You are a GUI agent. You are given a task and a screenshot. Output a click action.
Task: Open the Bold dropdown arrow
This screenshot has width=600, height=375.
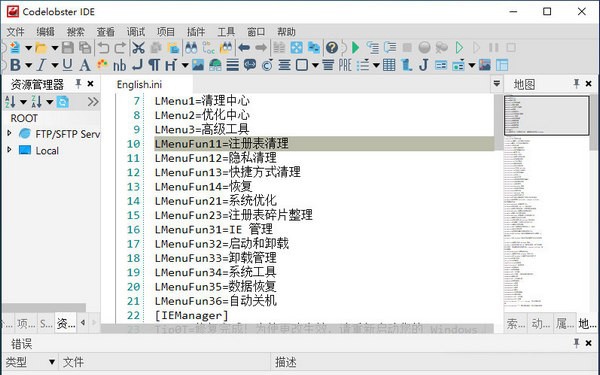coord(28,65)
